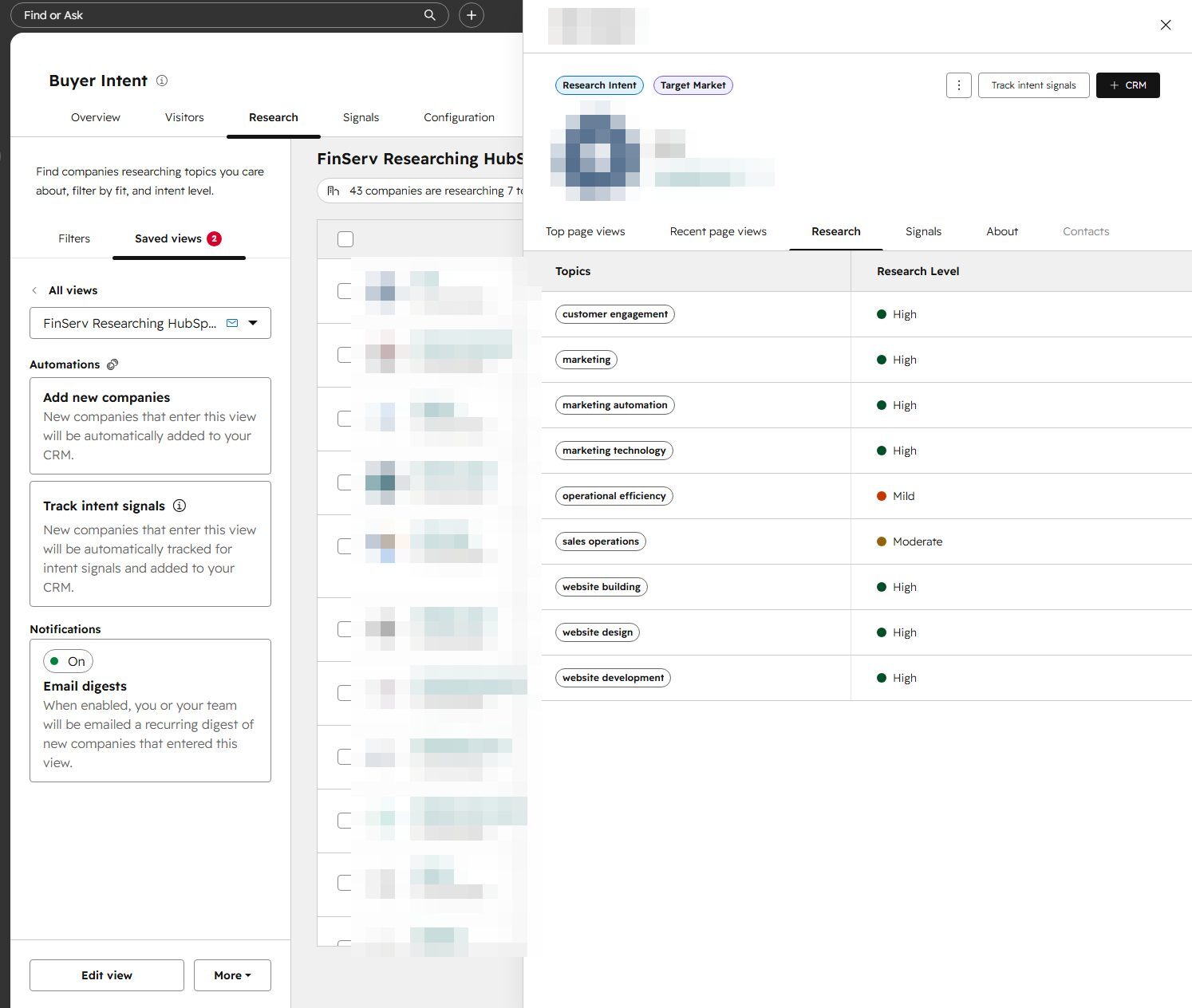Open Buyer Intent info icon
1192x1008 pixels.
162,81
